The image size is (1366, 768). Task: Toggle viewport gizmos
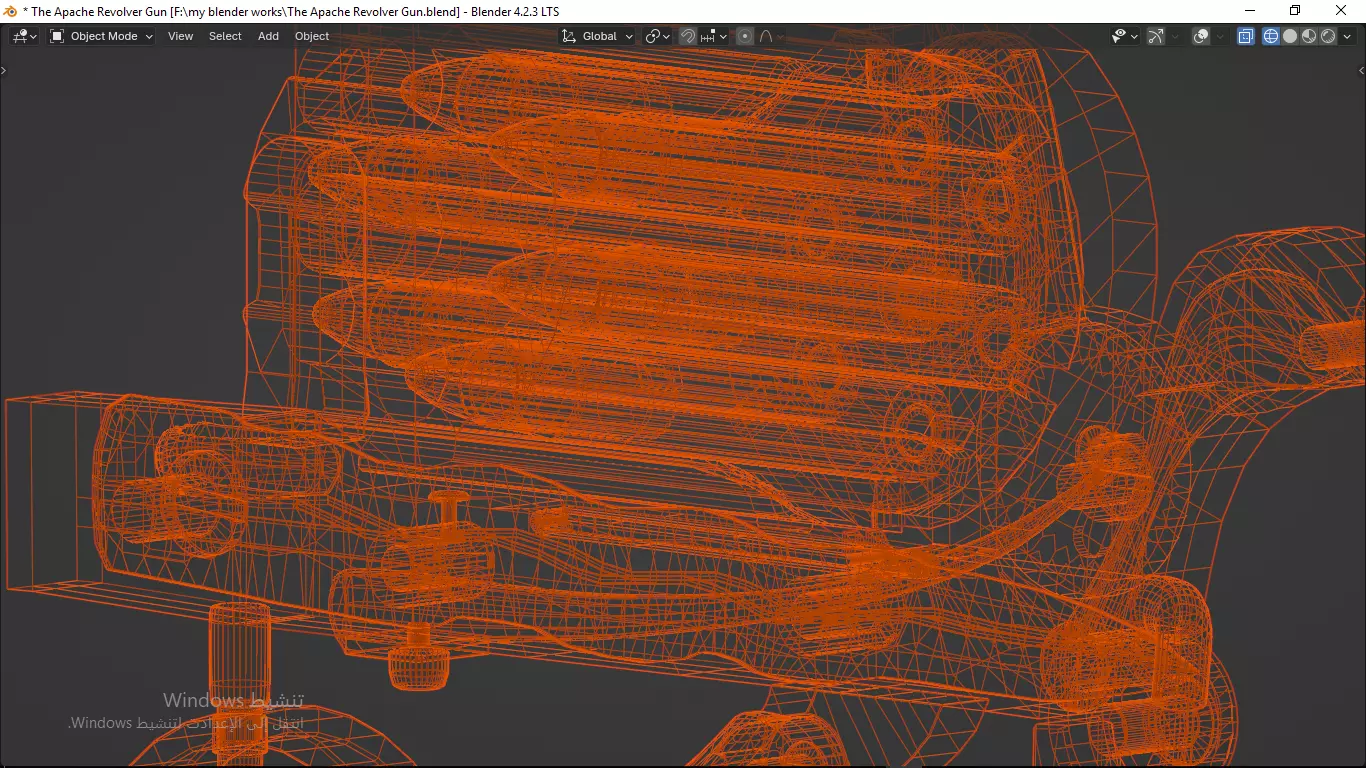click(x=1156, y=36)
